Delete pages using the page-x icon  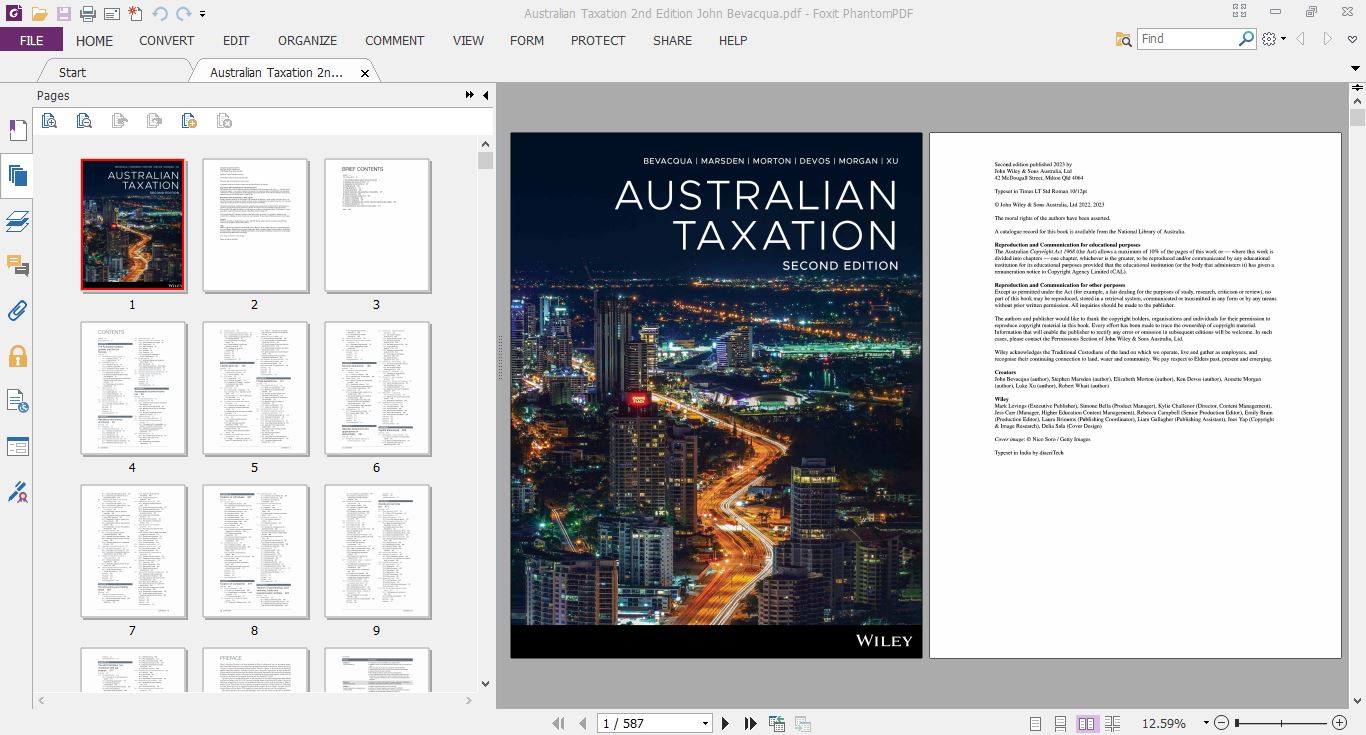tap(224, 121)
